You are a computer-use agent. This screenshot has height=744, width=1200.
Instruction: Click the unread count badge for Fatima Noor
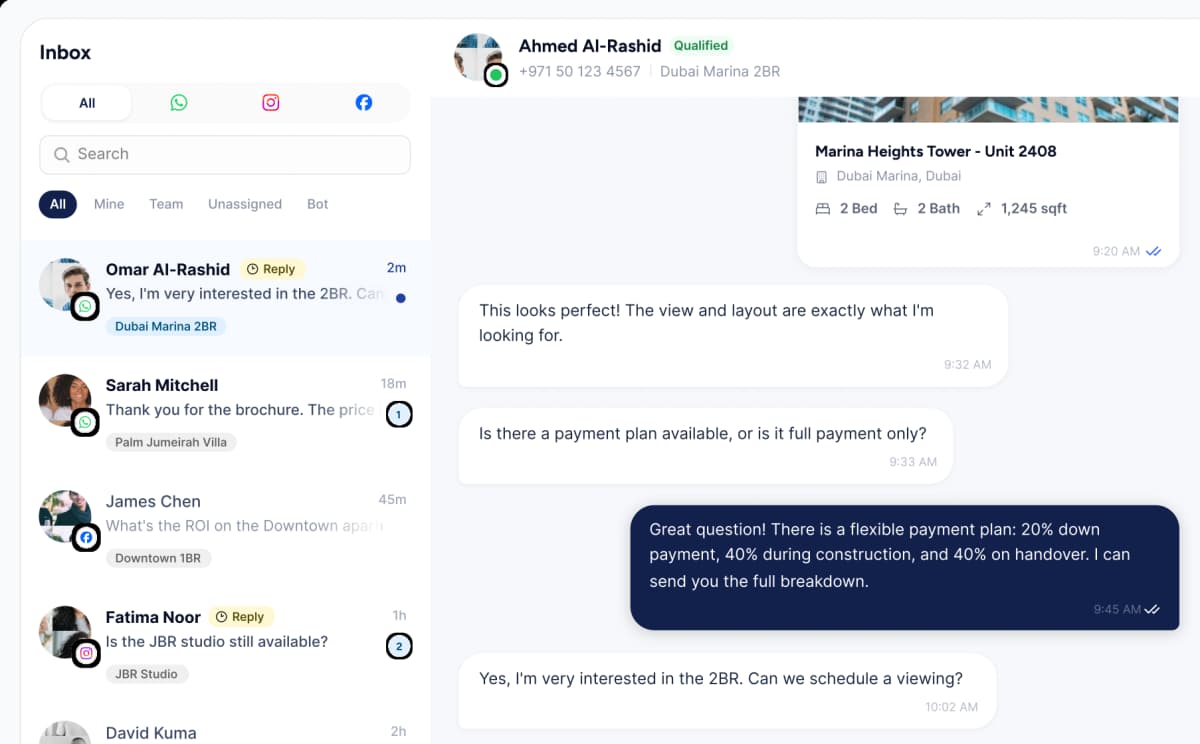pos(399,646)
